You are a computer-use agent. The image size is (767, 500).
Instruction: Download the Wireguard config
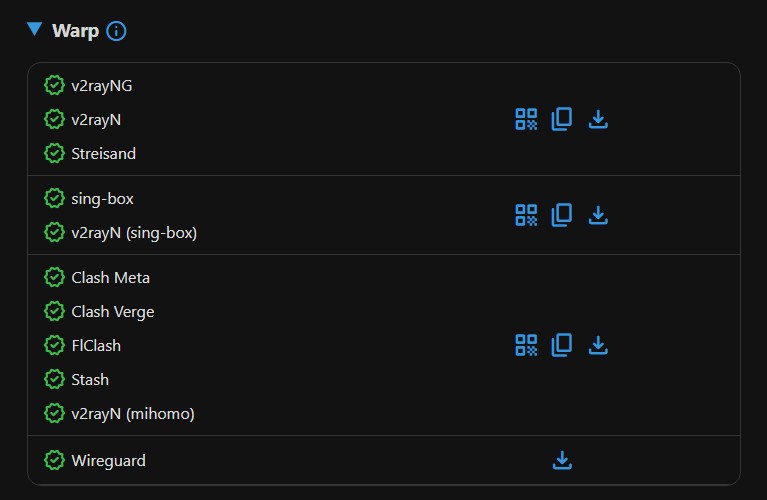(562, 460)
